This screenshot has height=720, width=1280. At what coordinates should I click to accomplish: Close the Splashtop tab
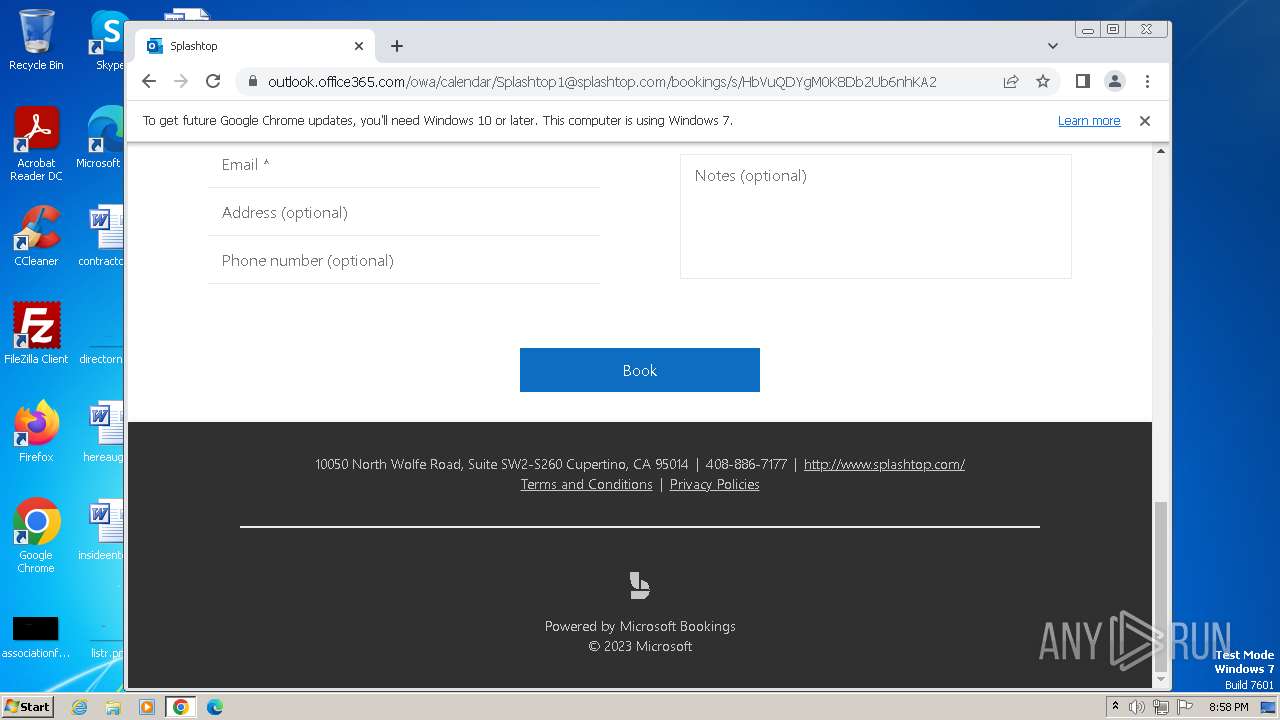[x=359, y=46]
